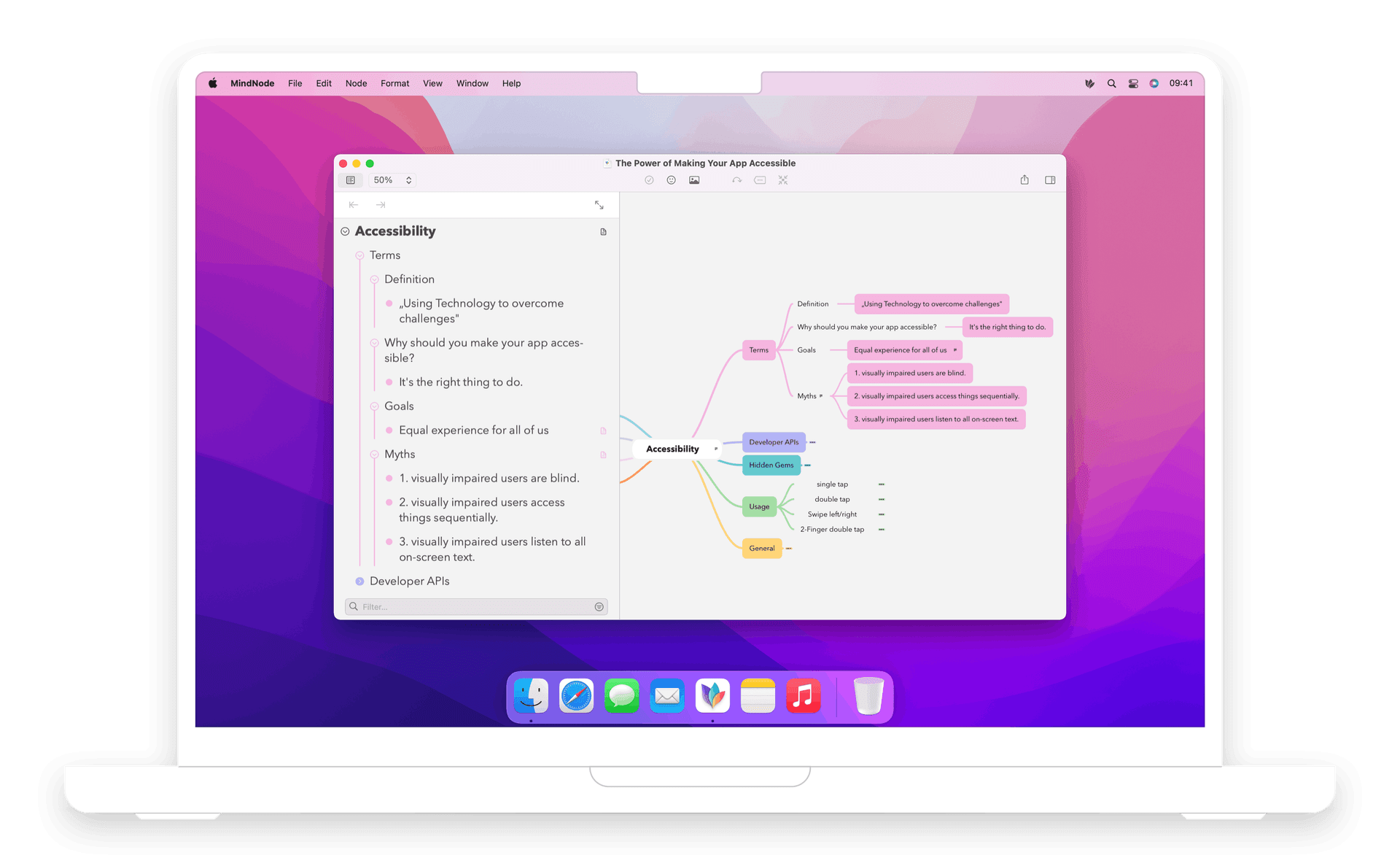Click the fold nodes icon in the toolbar
The width and height of the screenshot is (1400, 866).
coord(783,179)
